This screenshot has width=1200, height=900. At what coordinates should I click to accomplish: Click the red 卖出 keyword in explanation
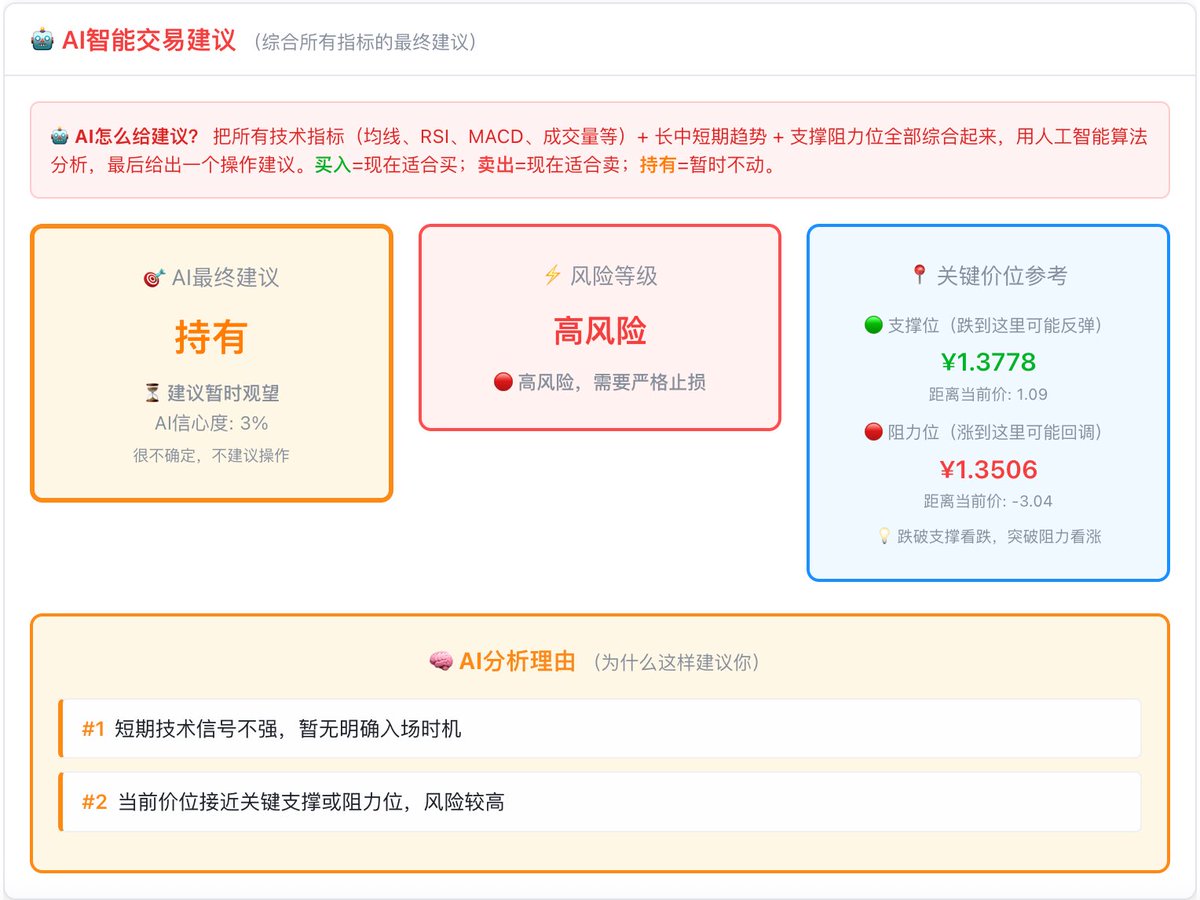[x=496, y=165]
